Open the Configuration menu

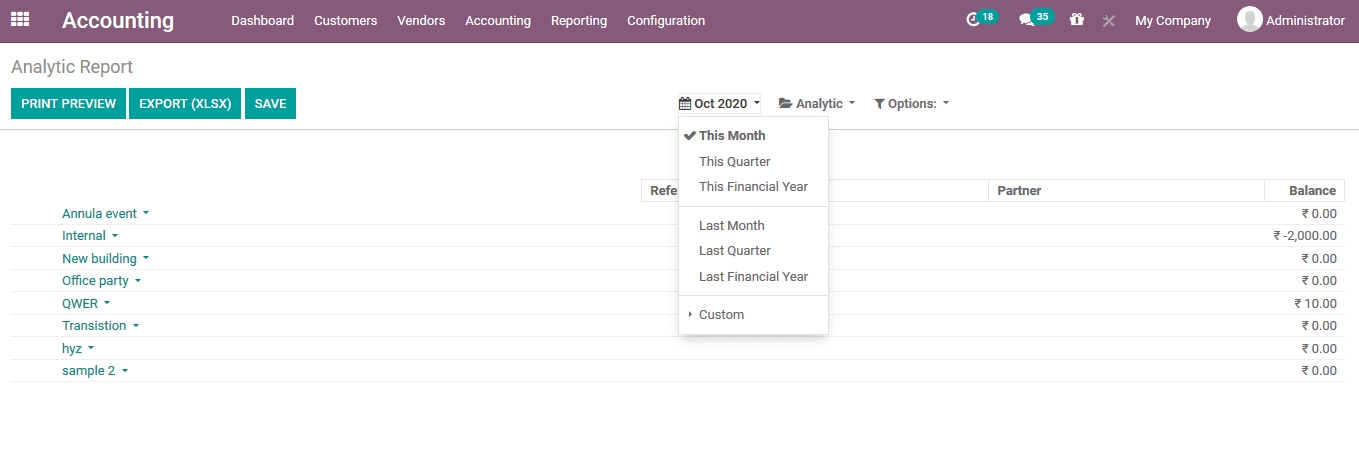click(x=665, y=21)
